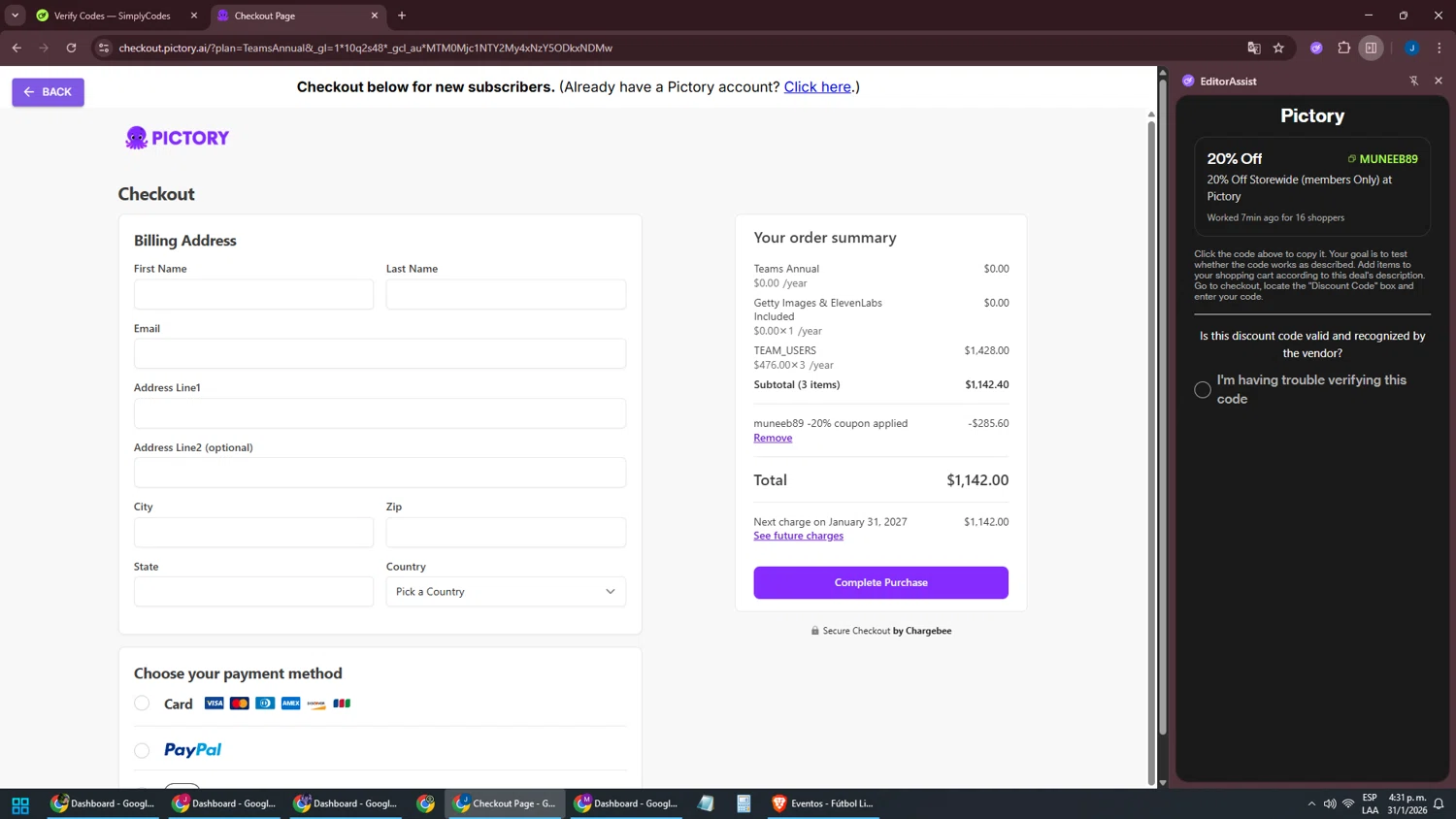This screenshot has height=819, width=1456.
Task: Click the browser forward arrow
Action: (x=44, y=48)
